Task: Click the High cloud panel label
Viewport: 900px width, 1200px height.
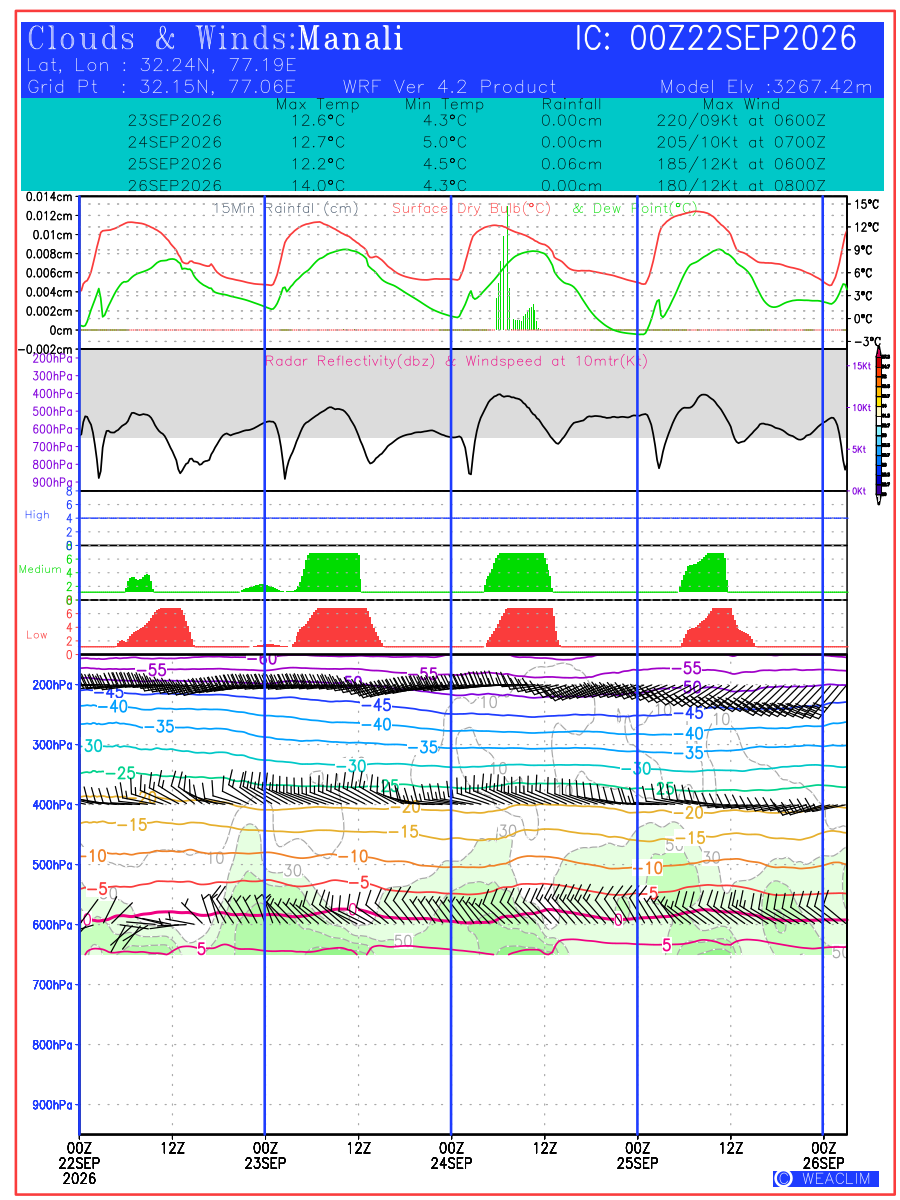Action: (x=37, y=515)
